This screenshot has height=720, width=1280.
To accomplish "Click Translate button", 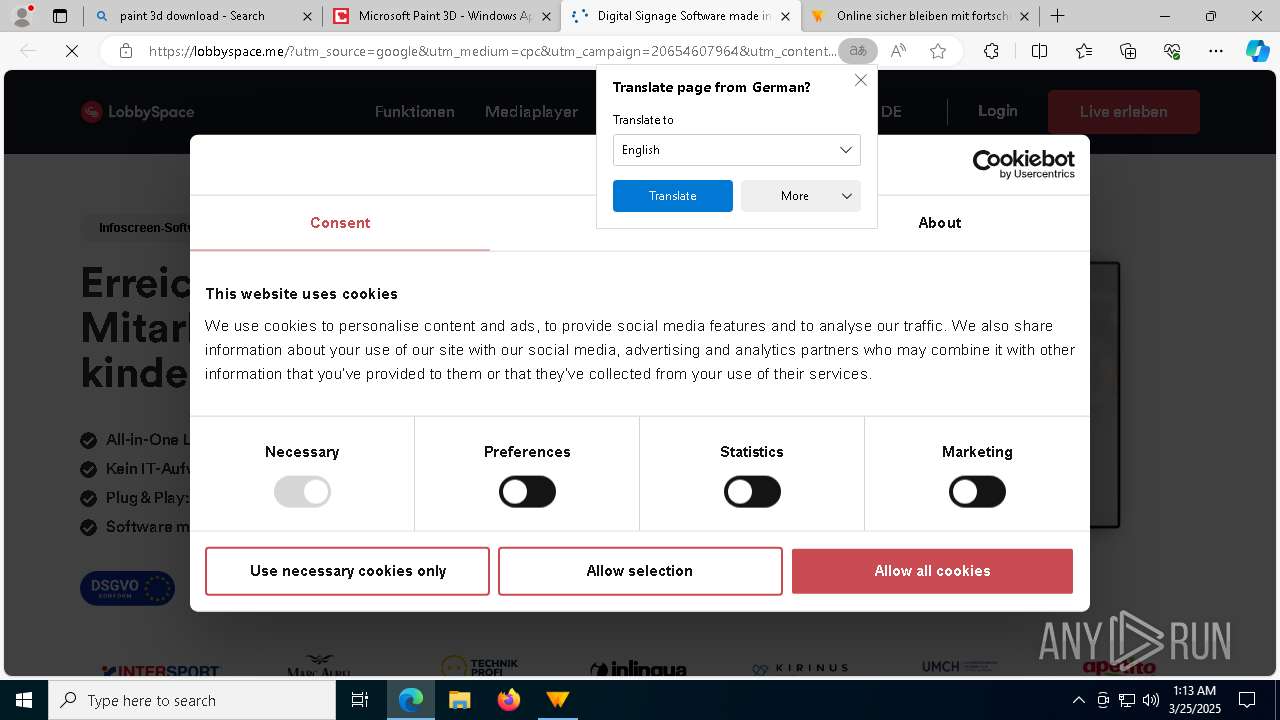I will (x=673, y=196).
